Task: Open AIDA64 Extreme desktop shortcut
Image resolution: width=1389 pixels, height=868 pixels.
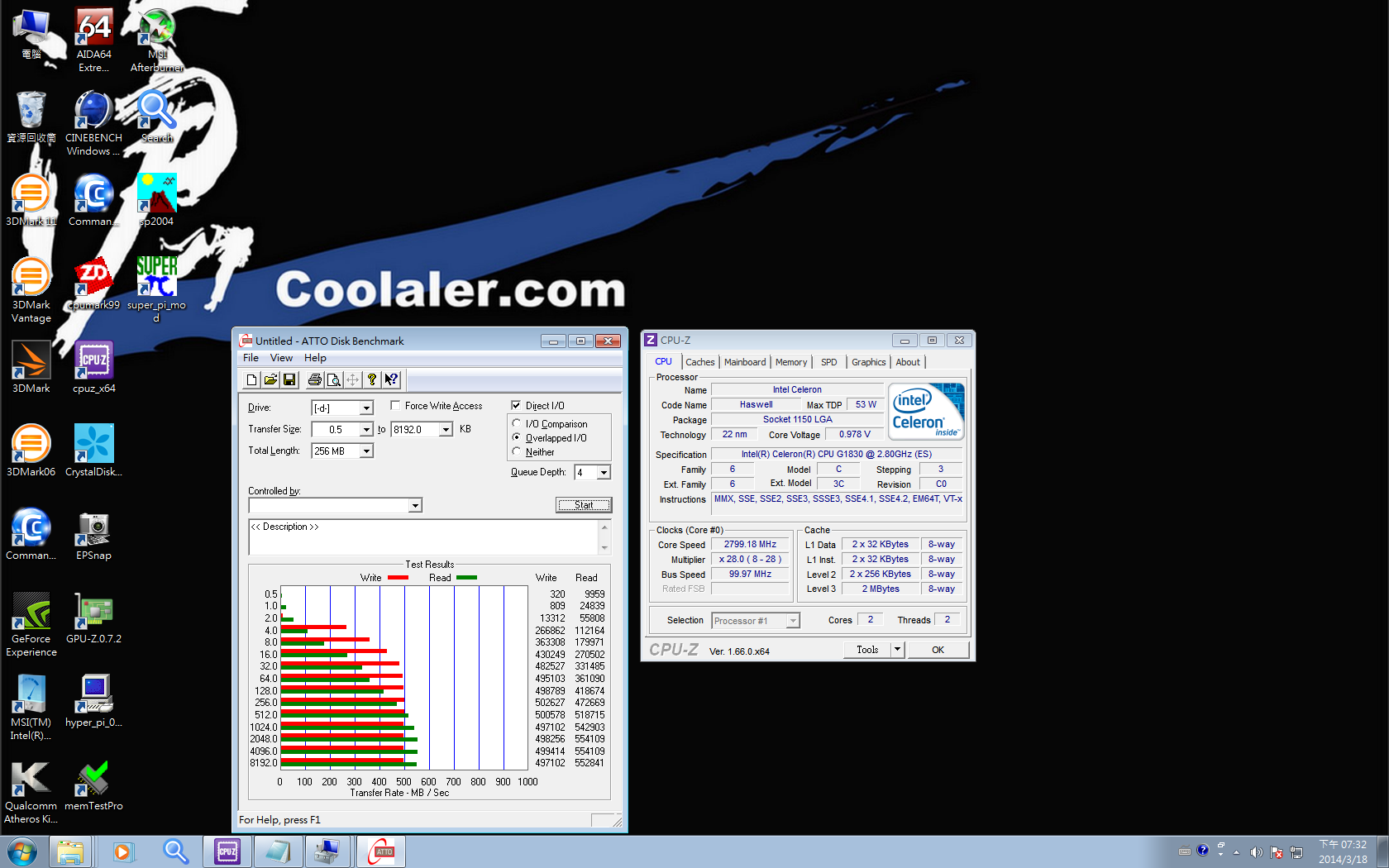Action: coord(93,40)
